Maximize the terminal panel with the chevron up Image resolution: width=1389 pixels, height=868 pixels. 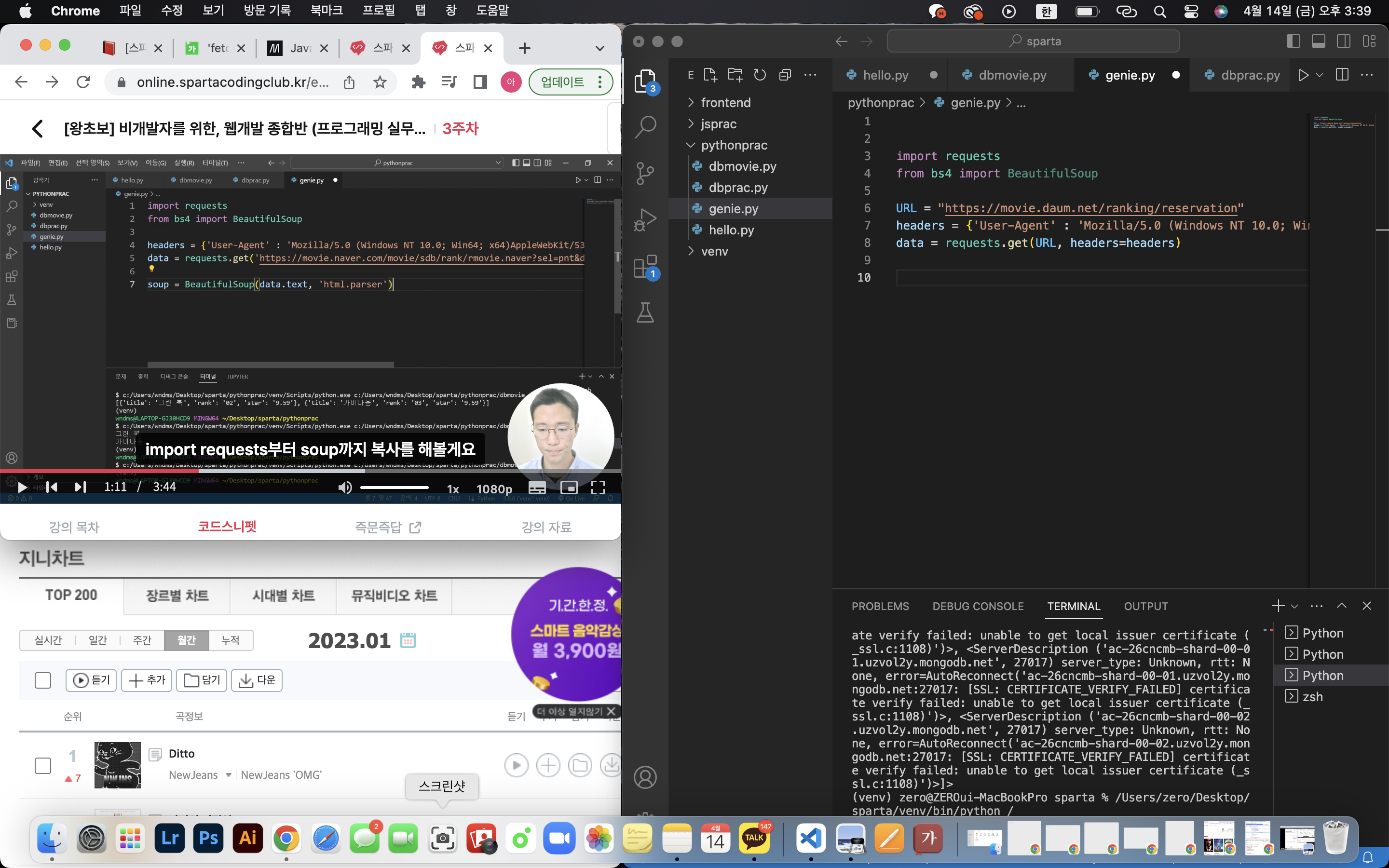point(1341,606)
